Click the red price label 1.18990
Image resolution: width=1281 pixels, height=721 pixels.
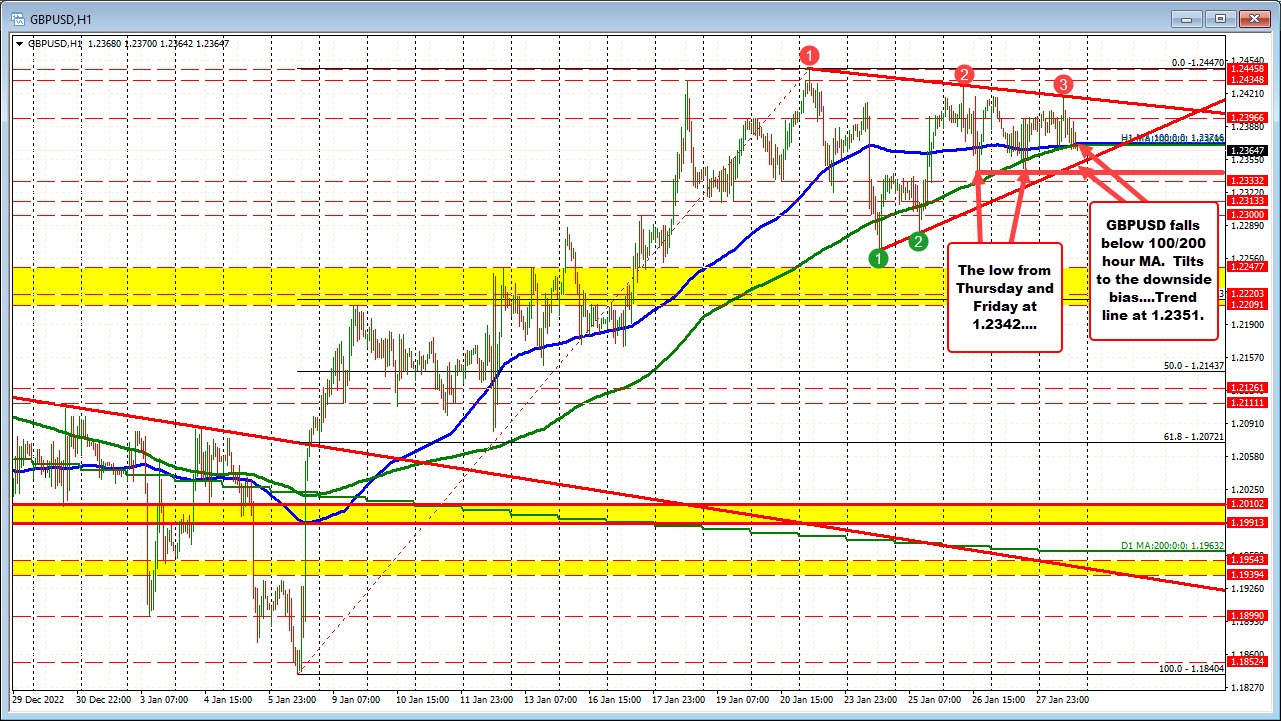click(x=1250, y=615)
